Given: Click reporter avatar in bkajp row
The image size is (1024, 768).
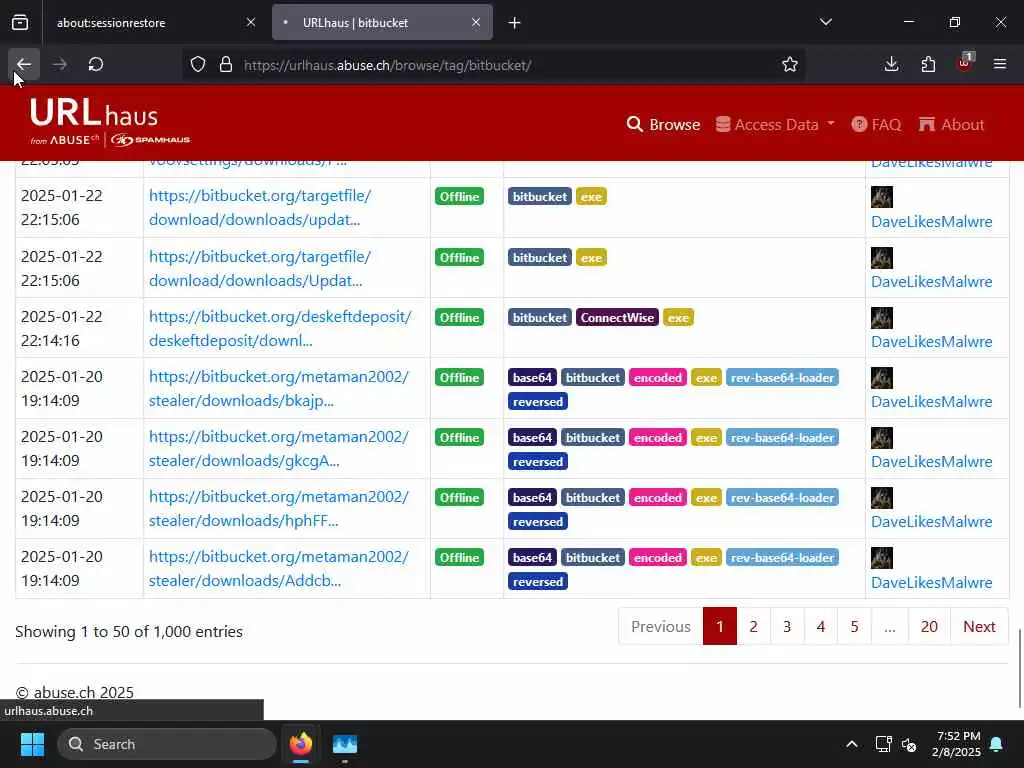Looking at the screenshot, I should coord(882,377).
